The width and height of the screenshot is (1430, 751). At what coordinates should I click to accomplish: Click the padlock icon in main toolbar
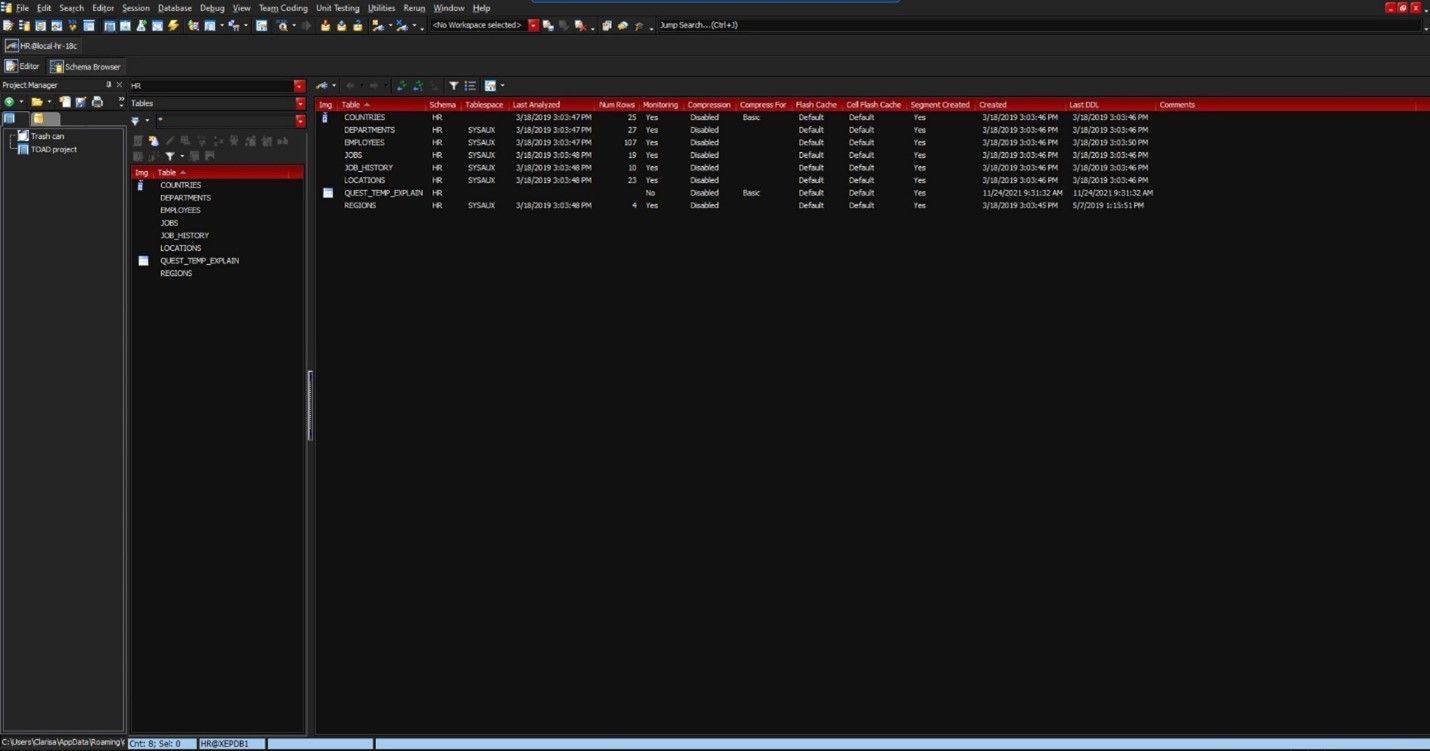point(357,25)
